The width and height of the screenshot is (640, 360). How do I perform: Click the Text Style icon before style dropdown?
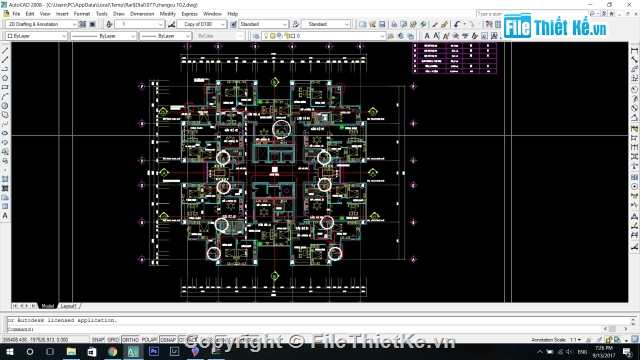tap(109, 24)
